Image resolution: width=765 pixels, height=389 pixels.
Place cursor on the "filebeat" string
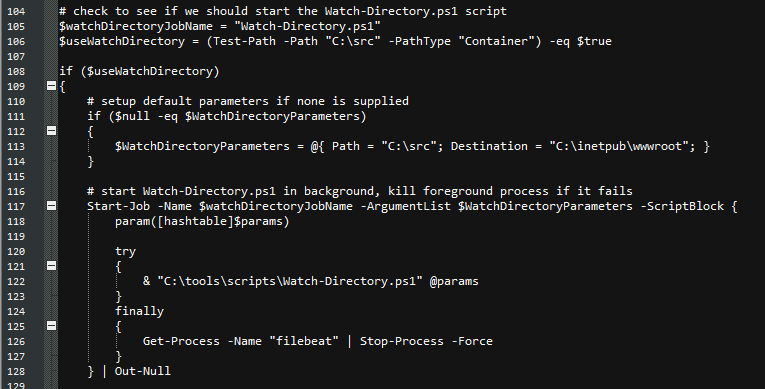(304, 341)
